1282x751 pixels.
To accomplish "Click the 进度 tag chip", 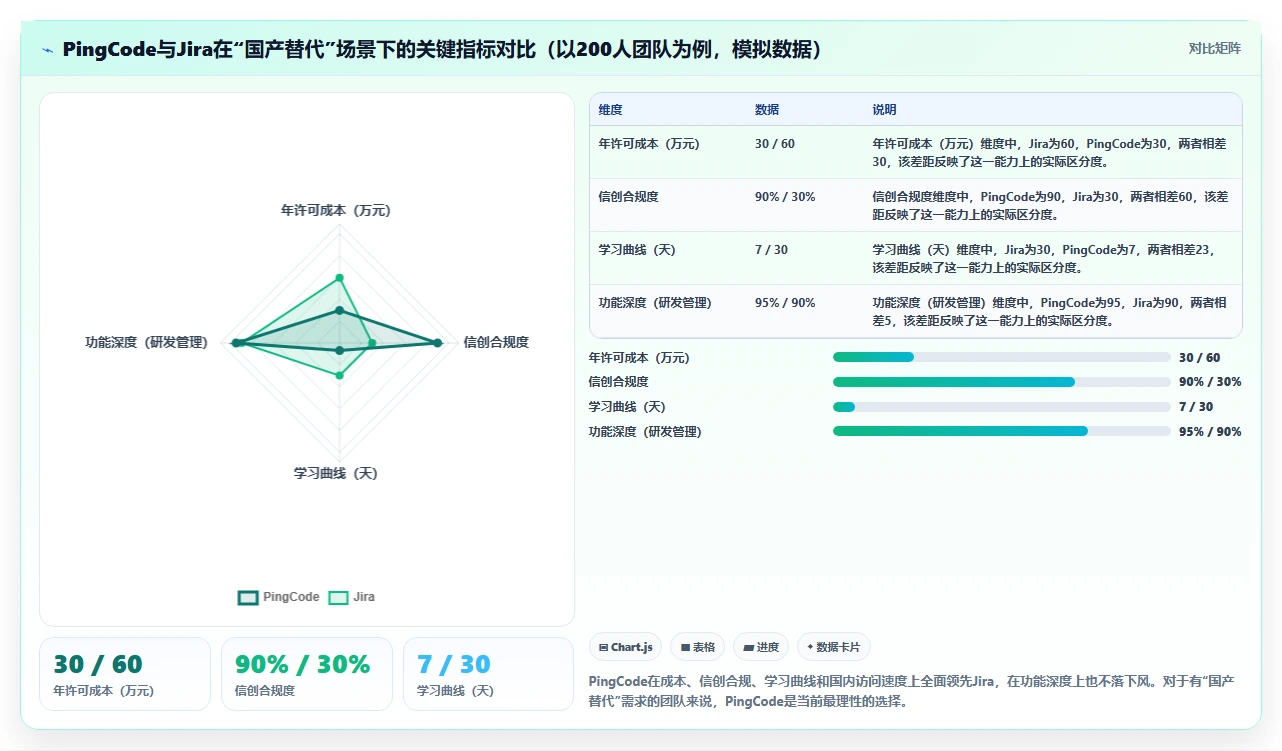I will click(x=760, y=647).
